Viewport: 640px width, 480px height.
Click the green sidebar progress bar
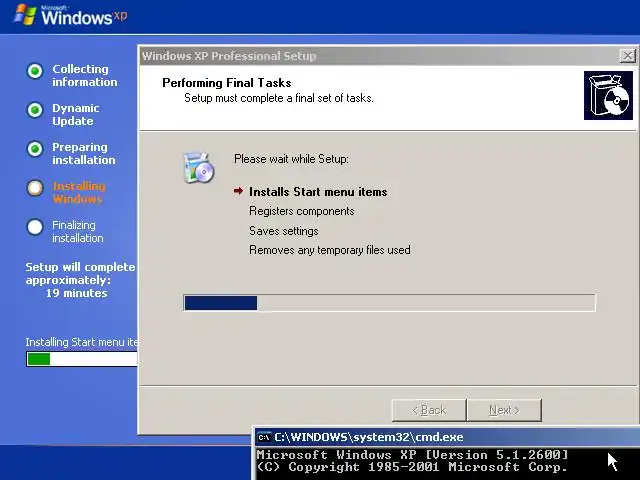[x=82, y=359]
